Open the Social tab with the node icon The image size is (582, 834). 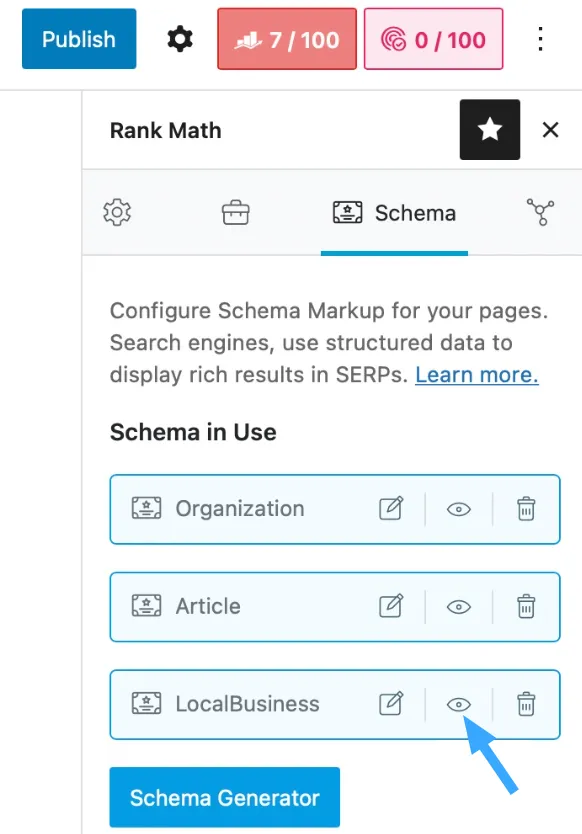(541, 212)
